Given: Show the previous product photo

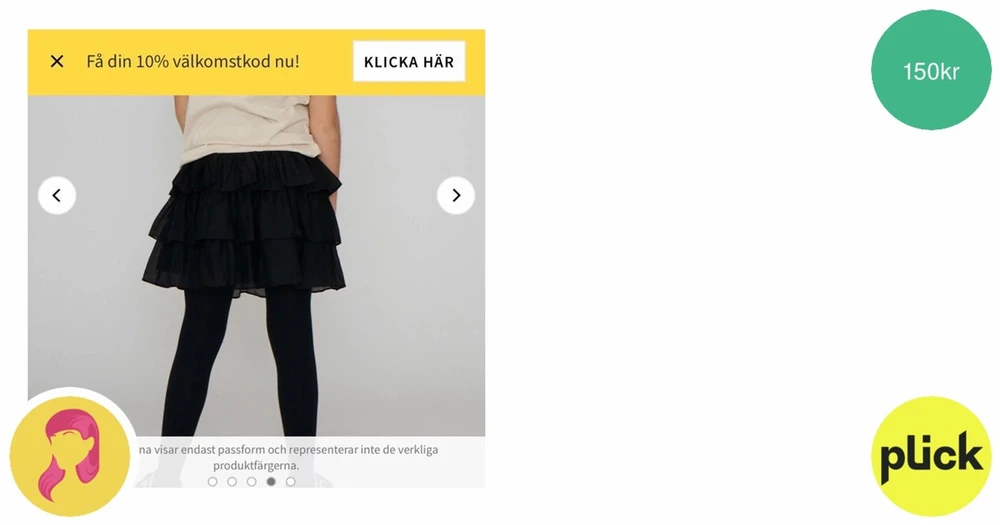Looking at the screenshot, I should pyautogui.click(x=57, y=195).
